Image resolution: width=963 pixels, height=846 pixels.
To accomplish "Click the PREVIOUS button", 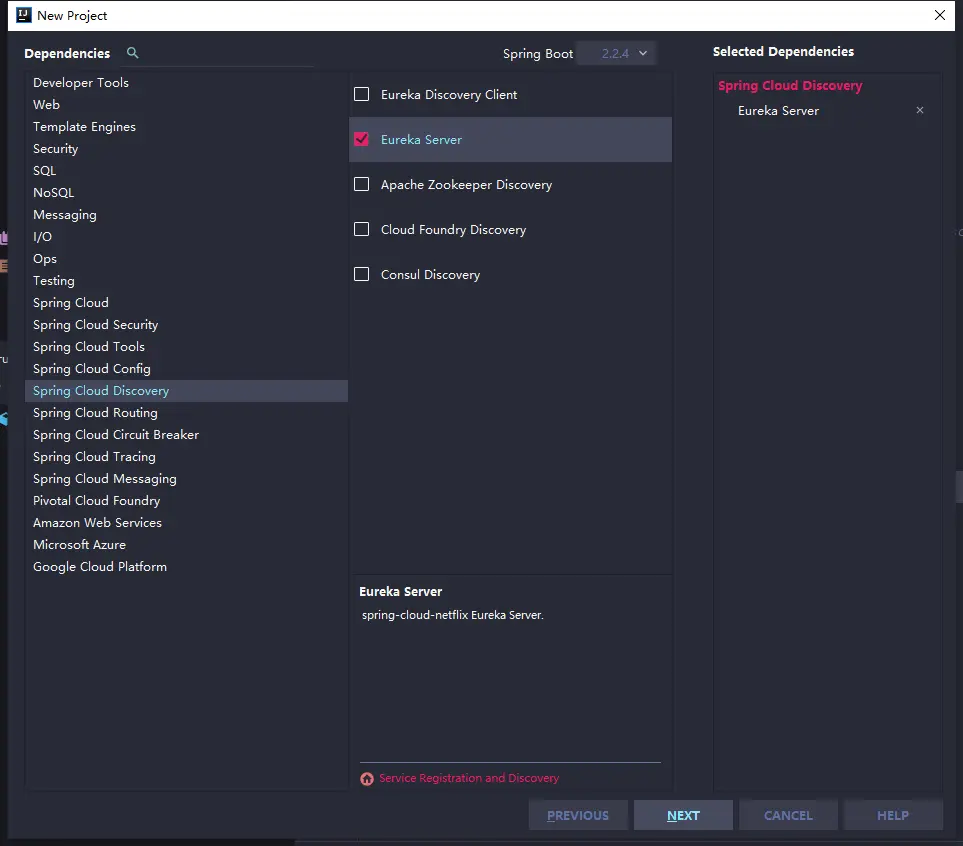I will click(x=578, y=815).
